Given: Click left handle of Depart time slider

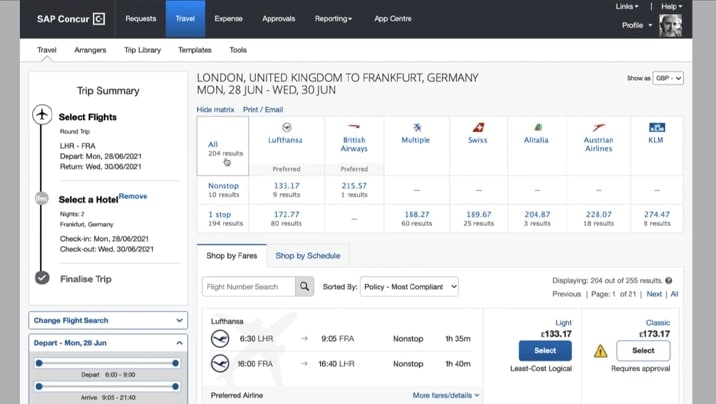Looking at the screenshot, I should (39, 363).
